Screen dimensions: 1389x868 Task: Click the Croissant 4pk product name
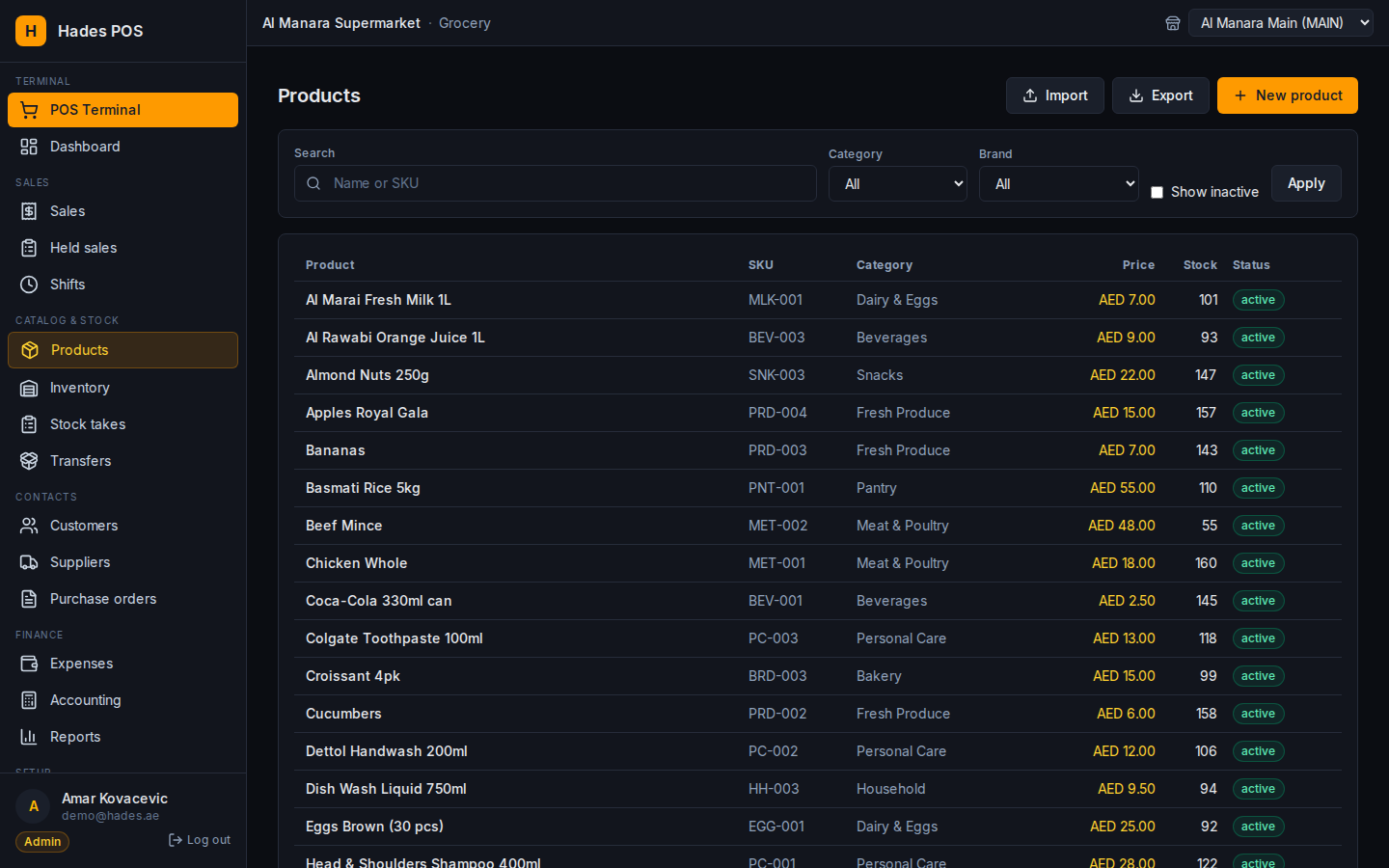click(353, 676)
